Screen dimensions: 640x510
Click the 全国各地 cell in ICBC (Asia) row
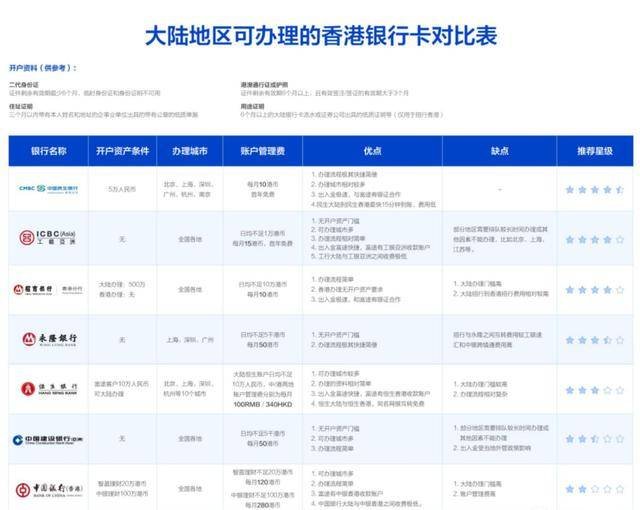[190, 239]
